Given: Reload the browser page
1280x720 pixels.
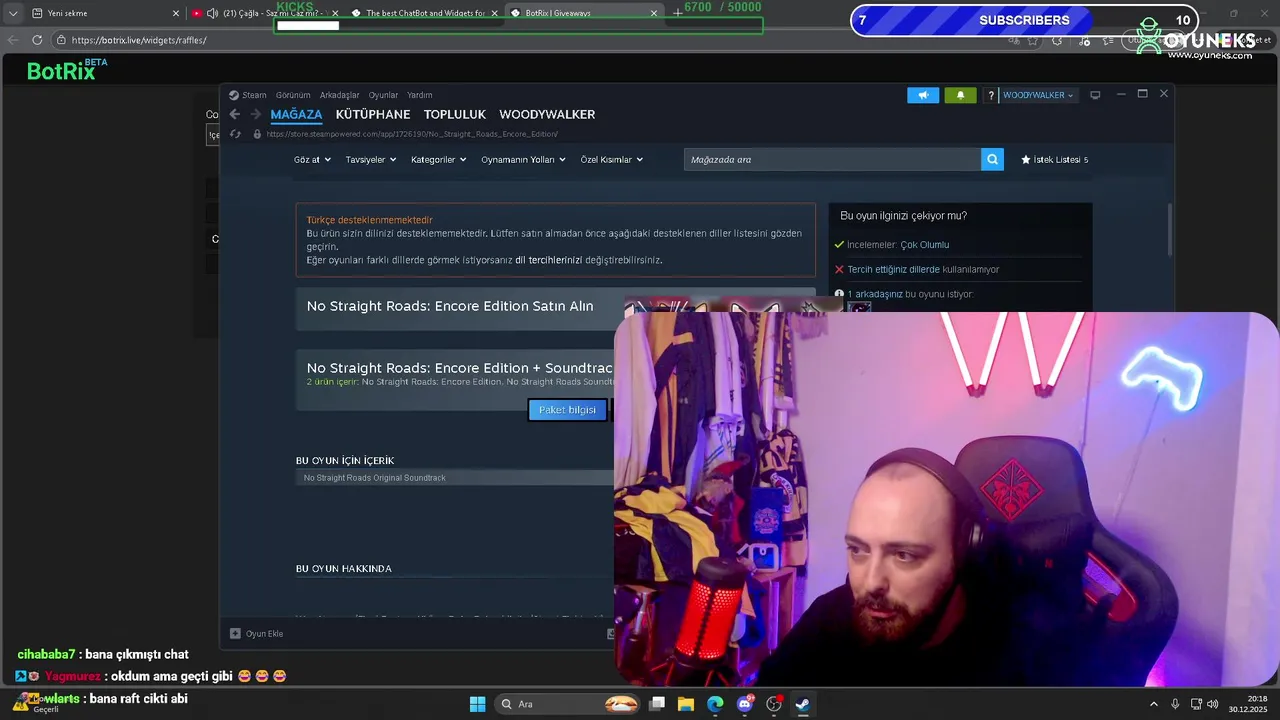Looking at the screenshot, I should pyautogui.click(x=37, y=40).
